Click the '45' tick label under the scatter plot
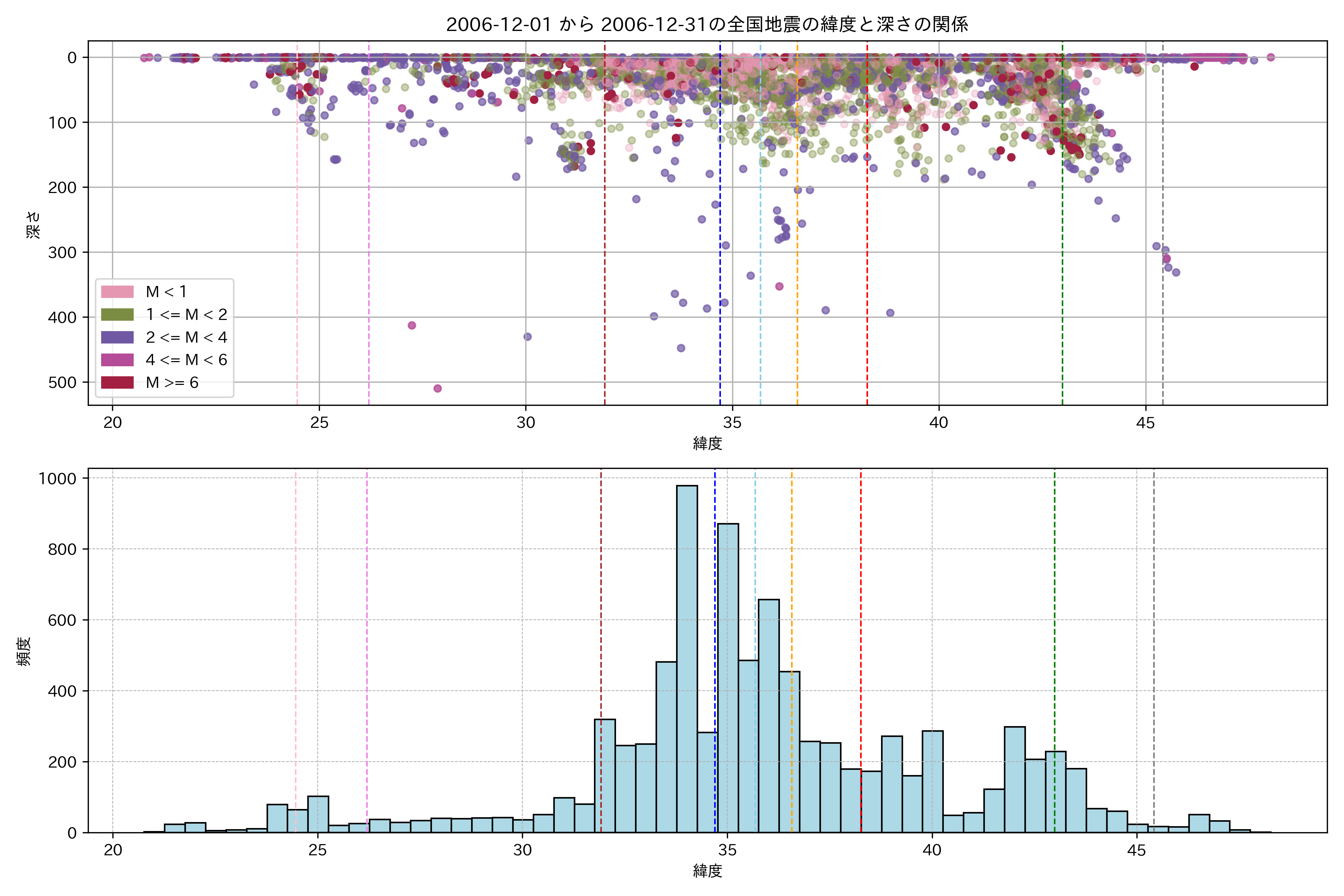1344x896 pixels. tap(1145, 423)
